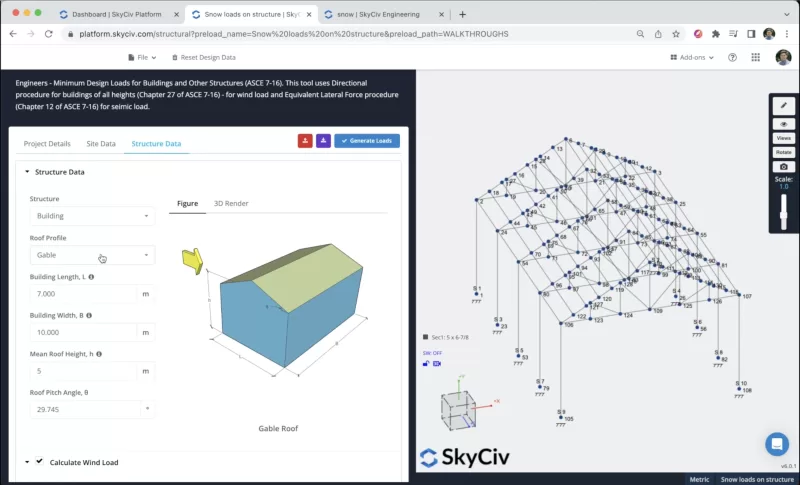Open the pencil edit tool in viewer
Screen dimensions: 800x485
pos(784,106)
